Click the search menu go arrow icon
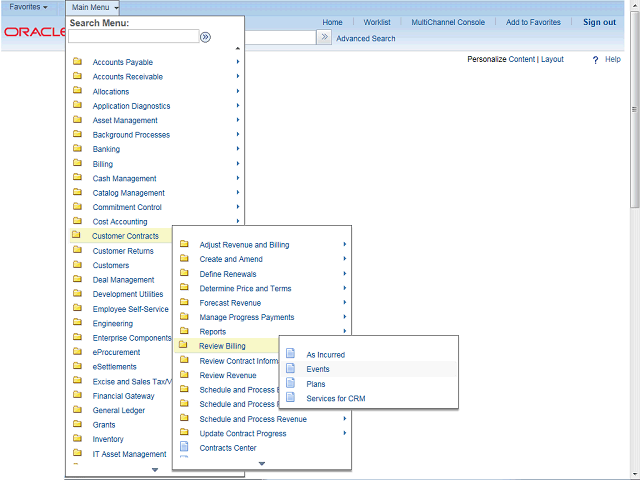The width and height of the screenshot is (640, 480). click(x=205, y=37)
